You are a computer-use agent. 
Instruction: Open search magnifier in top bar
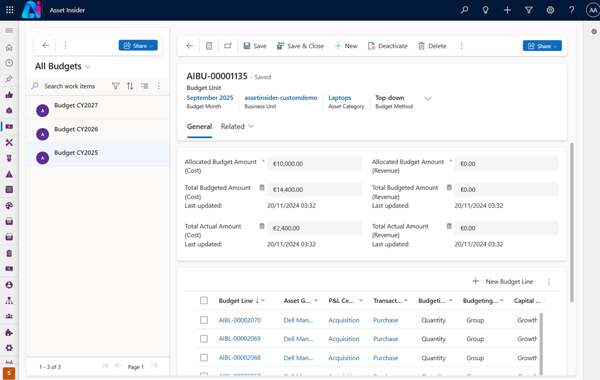464,10
